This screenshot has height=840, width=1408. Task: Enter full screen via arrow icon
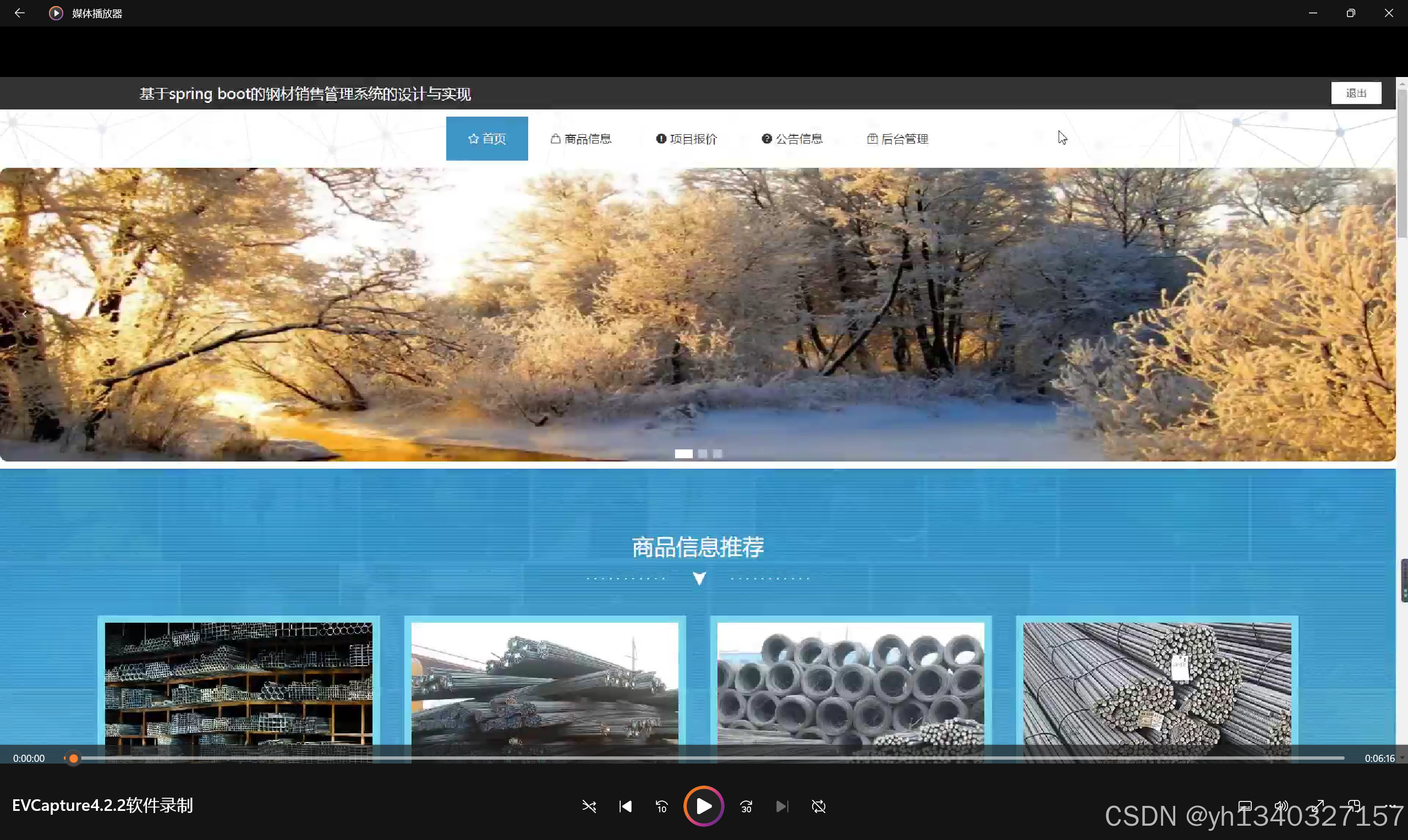pos(1318,805)
